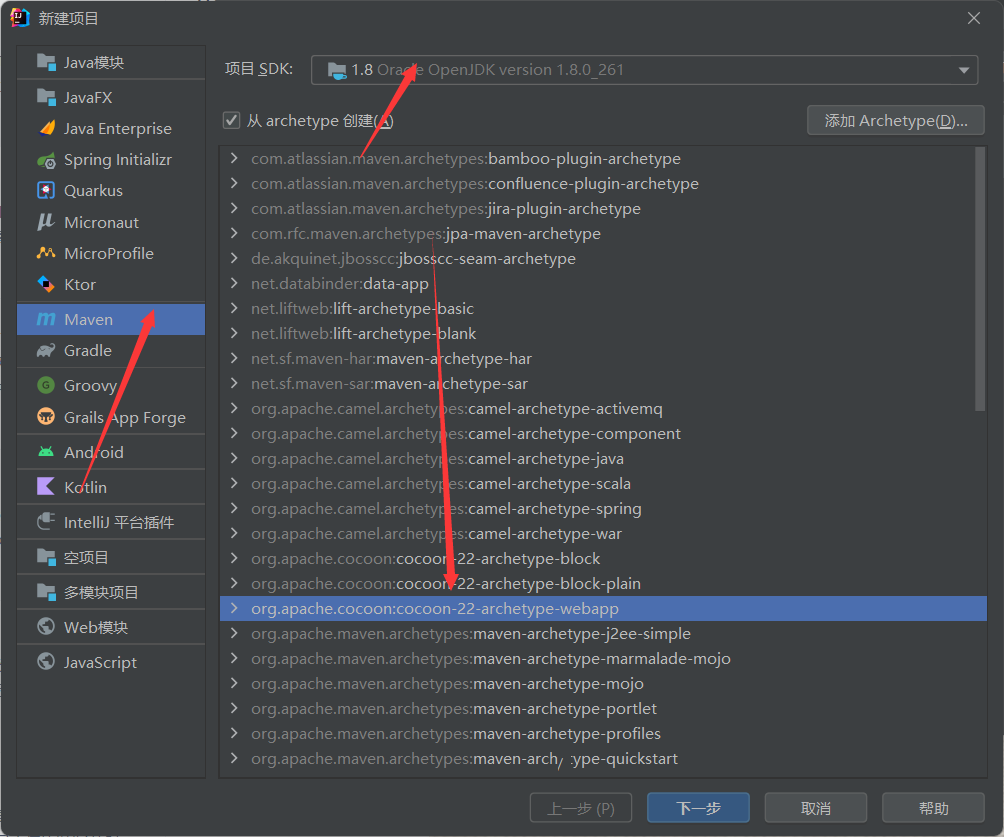This screenshot has width=1004, height=837.
Task: Select maven-archetype-mojo row
Action: coord(603,683)
